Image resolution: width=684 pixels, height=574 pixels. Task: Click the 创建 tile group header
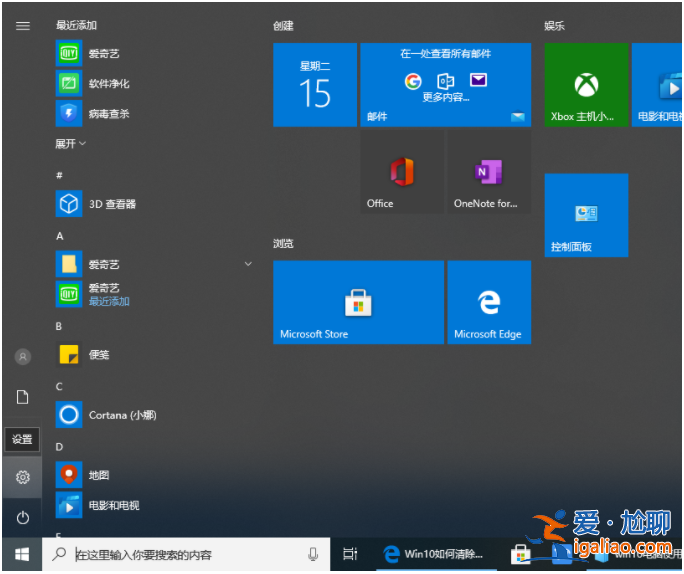tap(283, 26)
